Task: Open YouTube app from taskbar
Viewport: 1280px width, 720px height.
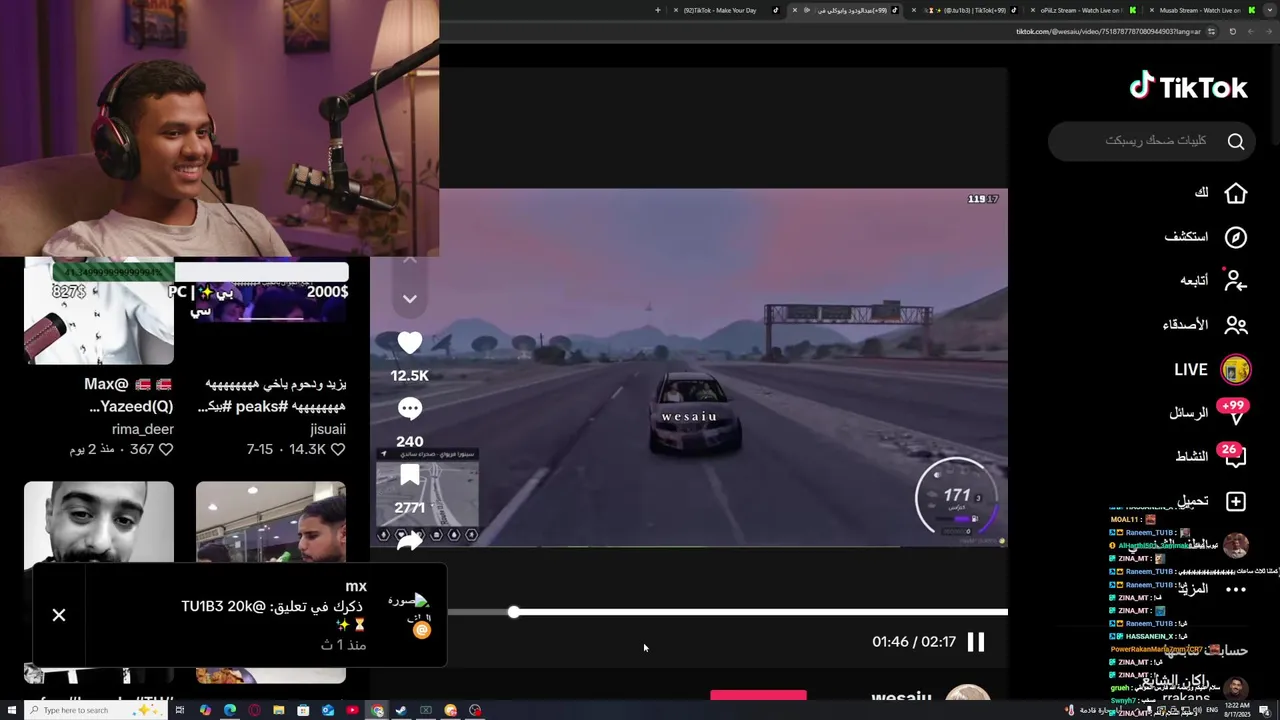Action: pyautogui.click(x=352, y=710)
